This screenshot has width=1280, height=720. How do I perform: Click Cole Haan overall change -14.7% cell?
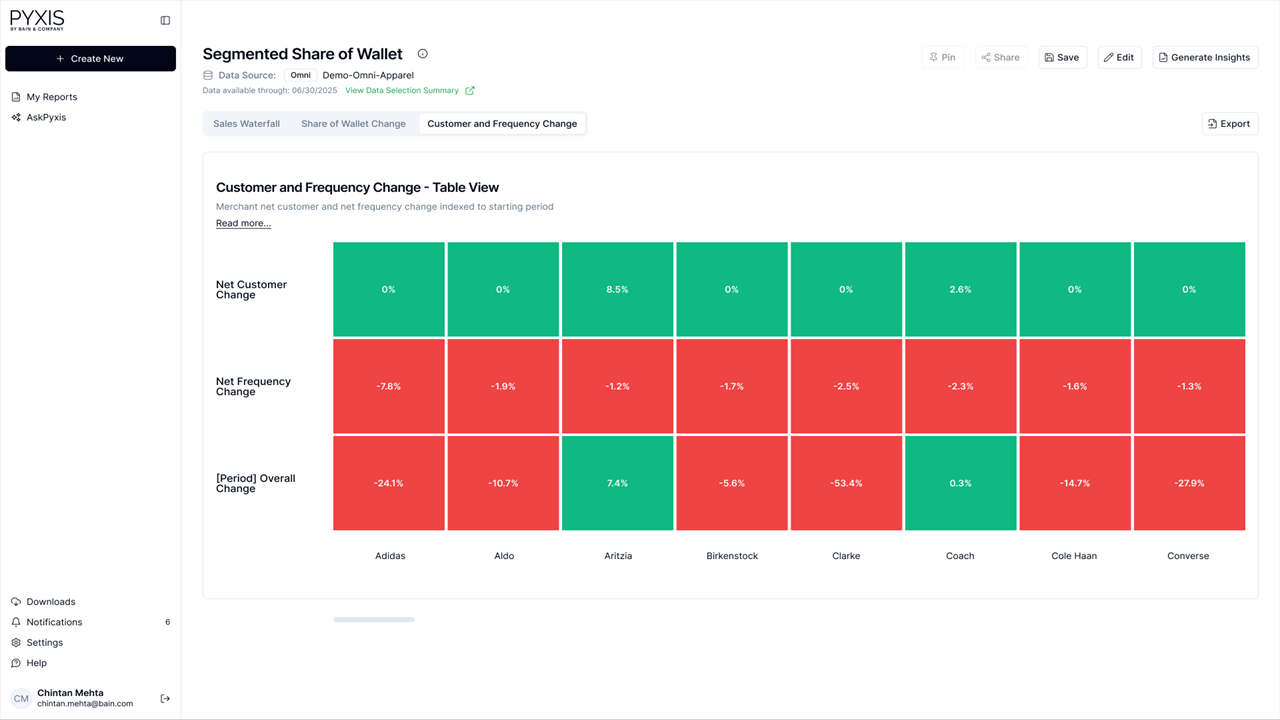tap(1075, 483)
